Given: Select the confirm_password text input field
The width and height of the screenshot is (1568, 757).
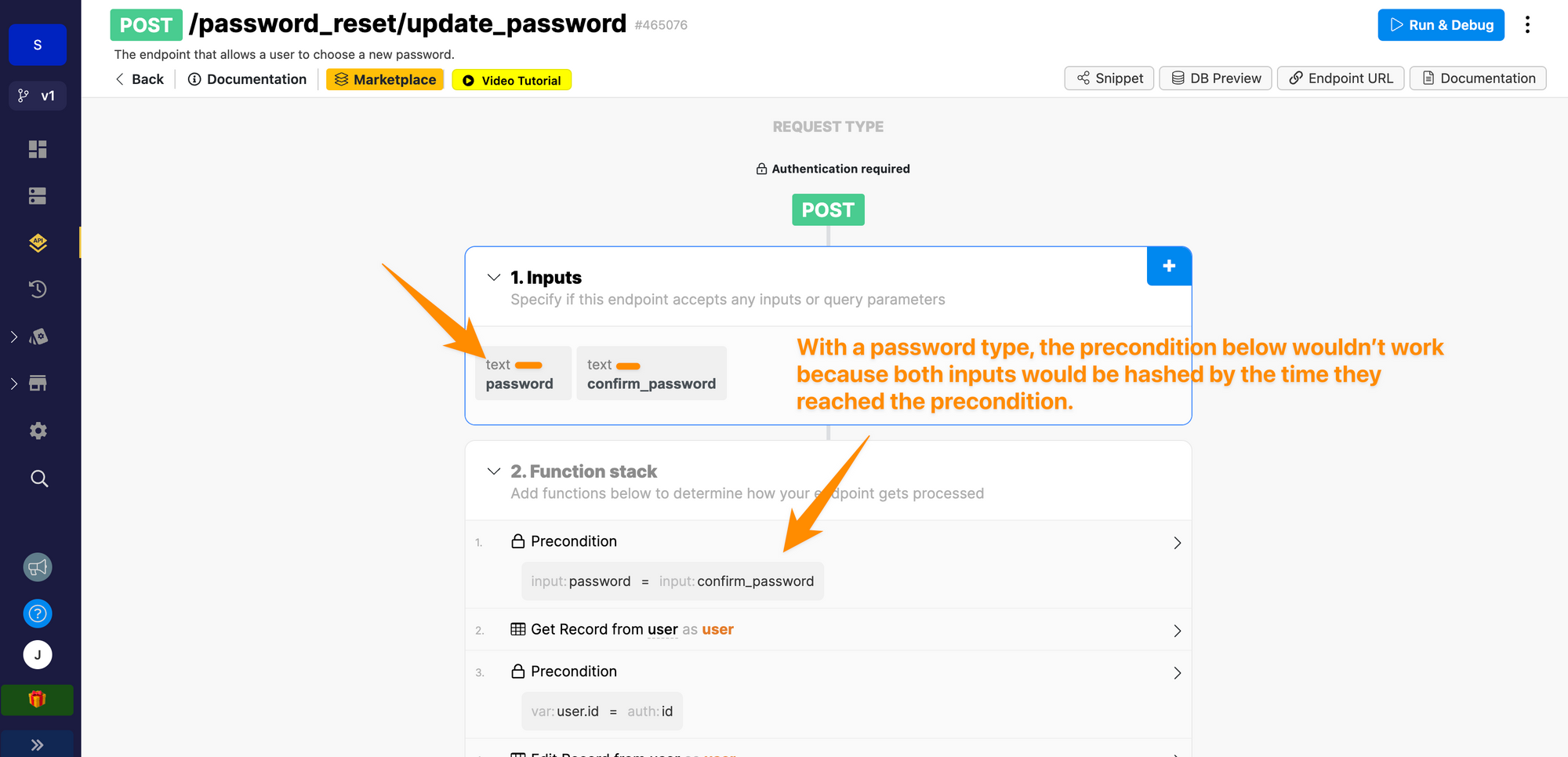Looking at the screenshot, I should 652,374.
